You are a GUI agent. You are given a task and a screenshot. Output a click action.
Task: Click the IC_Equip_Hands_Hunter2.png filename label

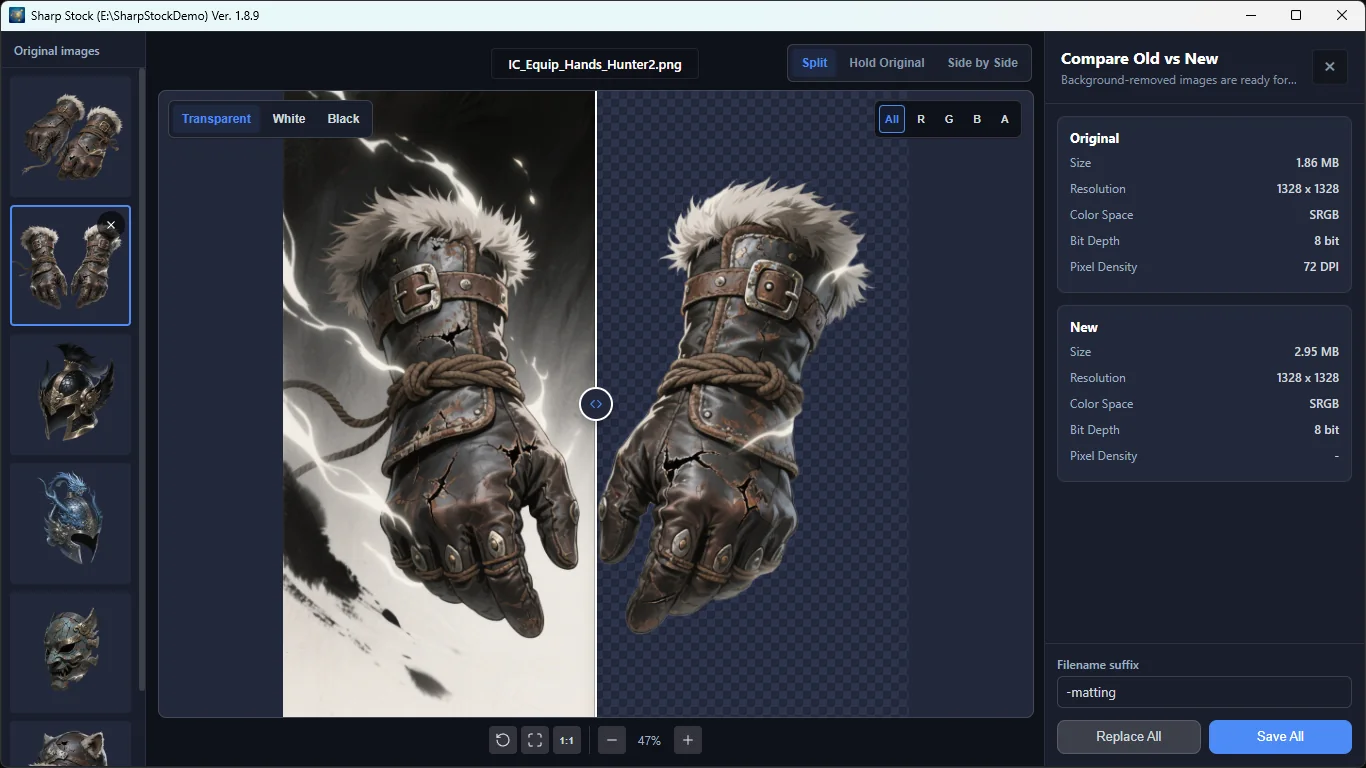[x=595, y=64]
